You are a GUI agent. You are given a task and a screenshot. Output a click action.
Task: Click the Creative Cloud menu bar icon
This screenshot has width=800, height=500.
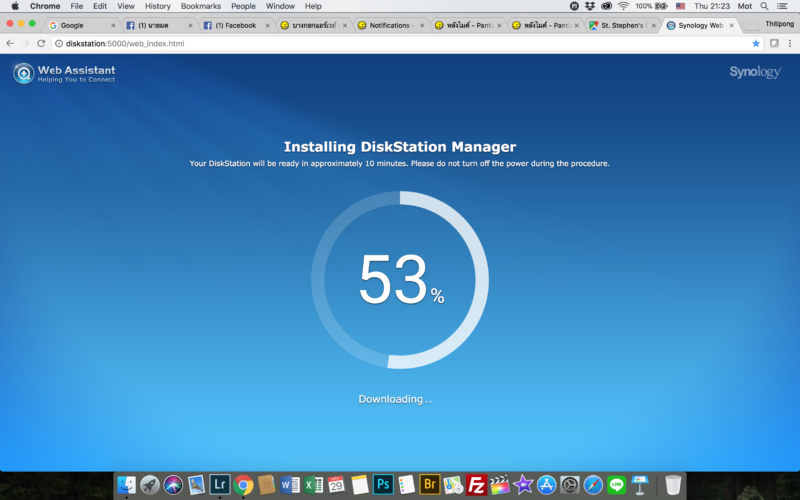pyautogui.click(x=607, y=6)
